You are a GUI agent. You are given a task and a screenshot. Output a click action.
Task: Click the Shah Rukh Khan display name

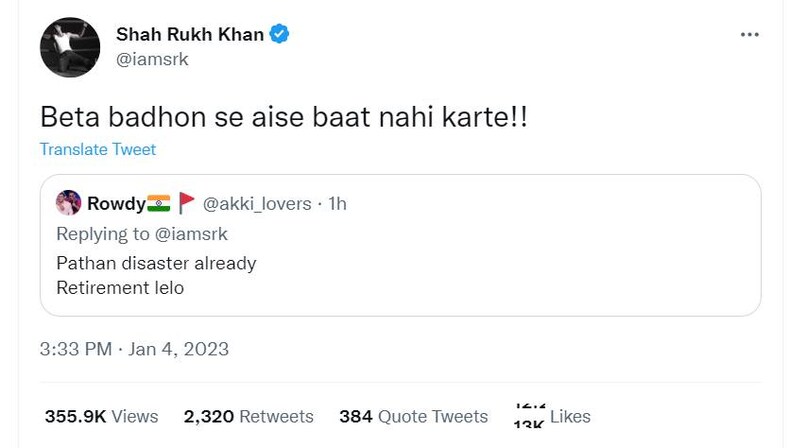click(x=190, y=35)
